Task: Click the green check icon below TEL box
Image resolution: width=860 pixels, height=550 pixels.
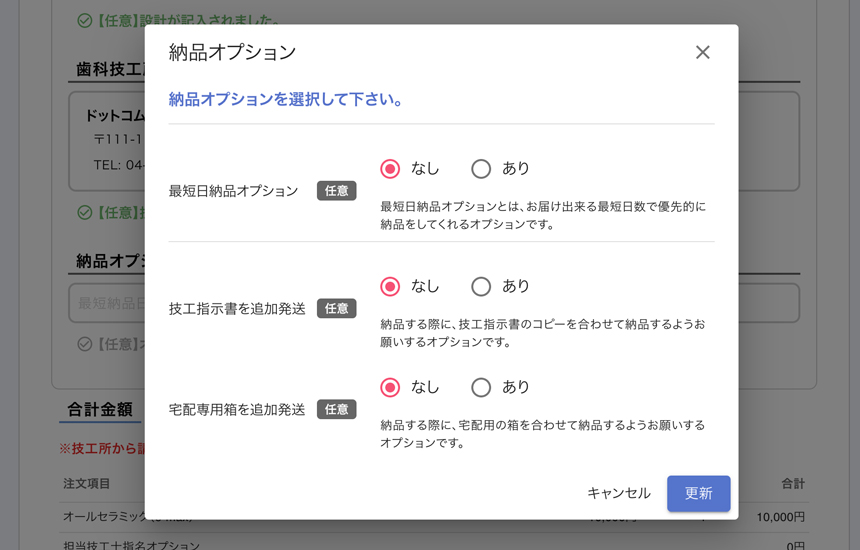Action: click(85, 212)
